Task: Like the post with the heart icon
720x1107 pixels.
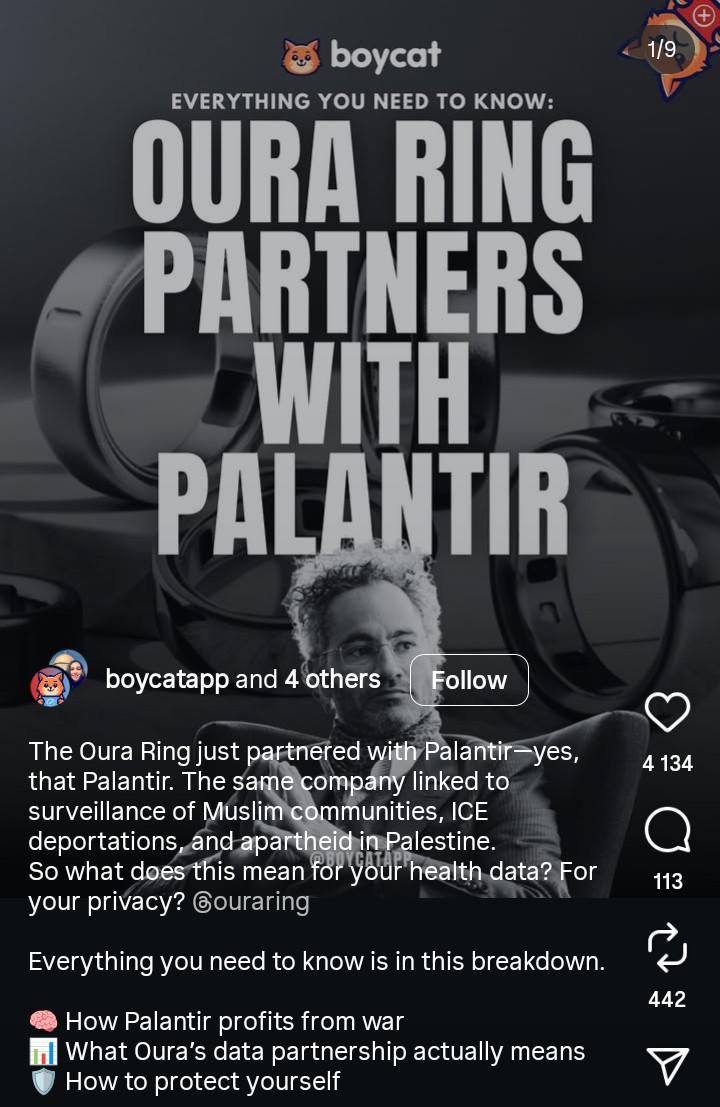Action: (x=667, y=712)
